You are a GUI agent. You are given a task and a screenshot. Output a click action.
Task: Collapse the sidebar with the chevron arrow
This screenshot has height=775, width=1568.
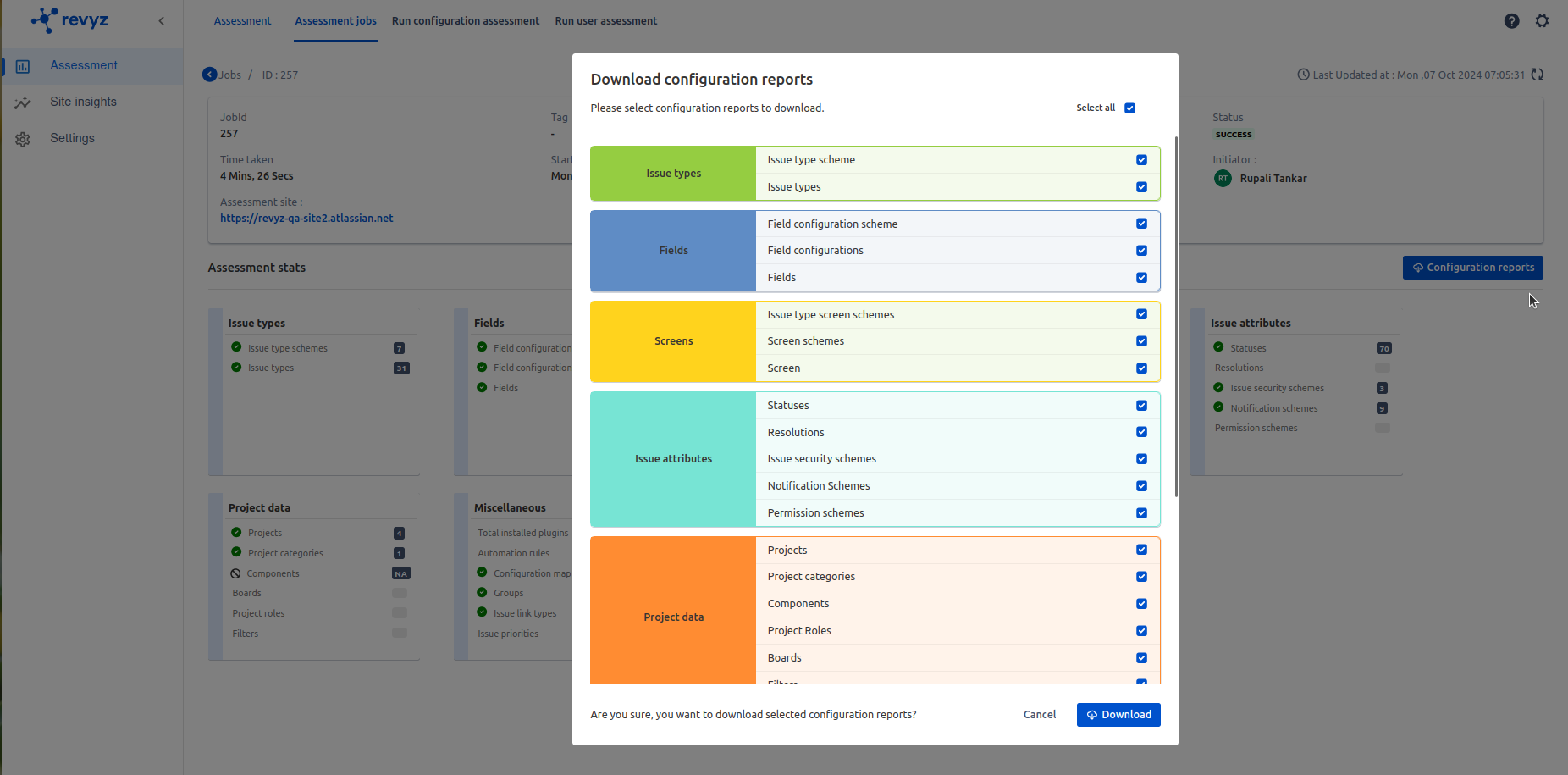click(x=161, y=21)
